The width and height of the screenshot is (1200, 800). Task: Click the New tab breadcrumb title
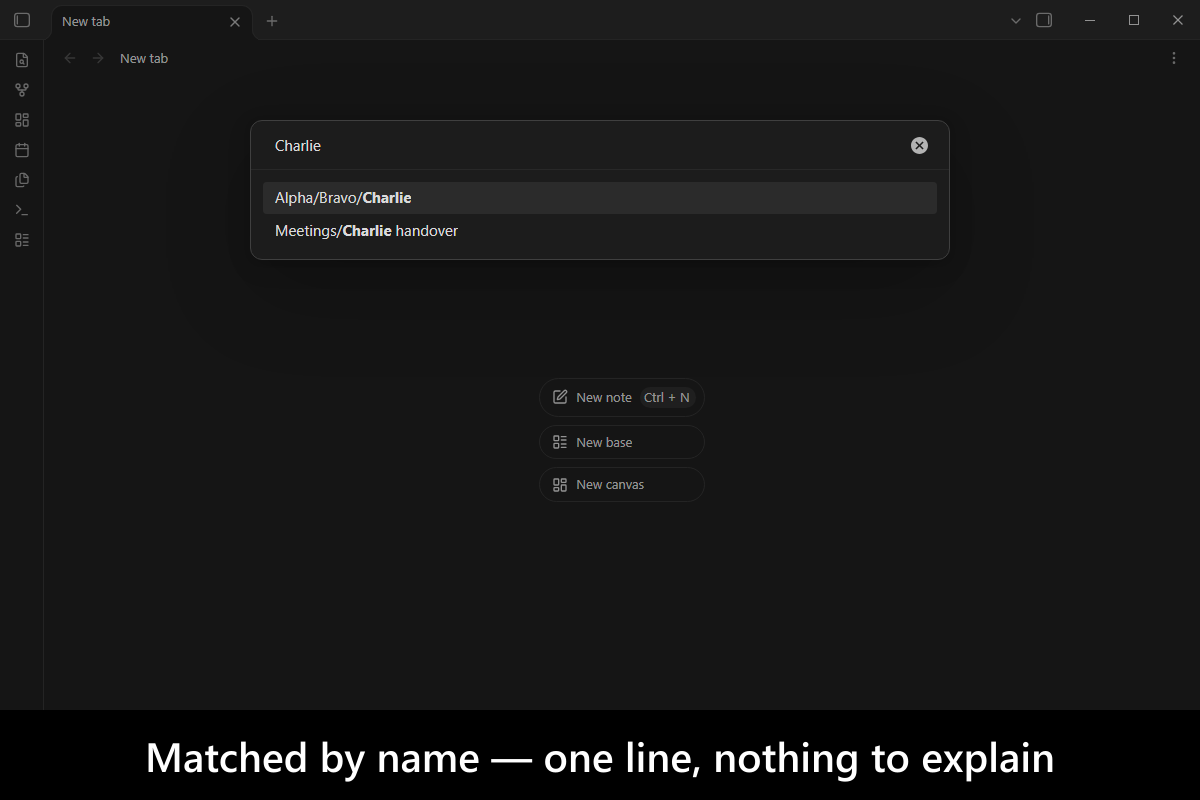144,58
